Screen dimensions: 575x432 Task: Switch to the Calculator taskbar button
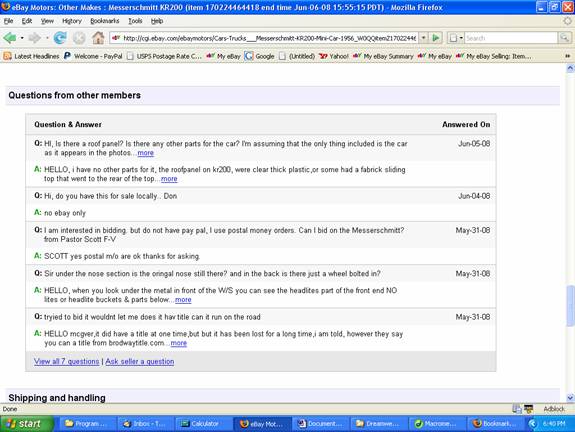[x=204, y=424]
